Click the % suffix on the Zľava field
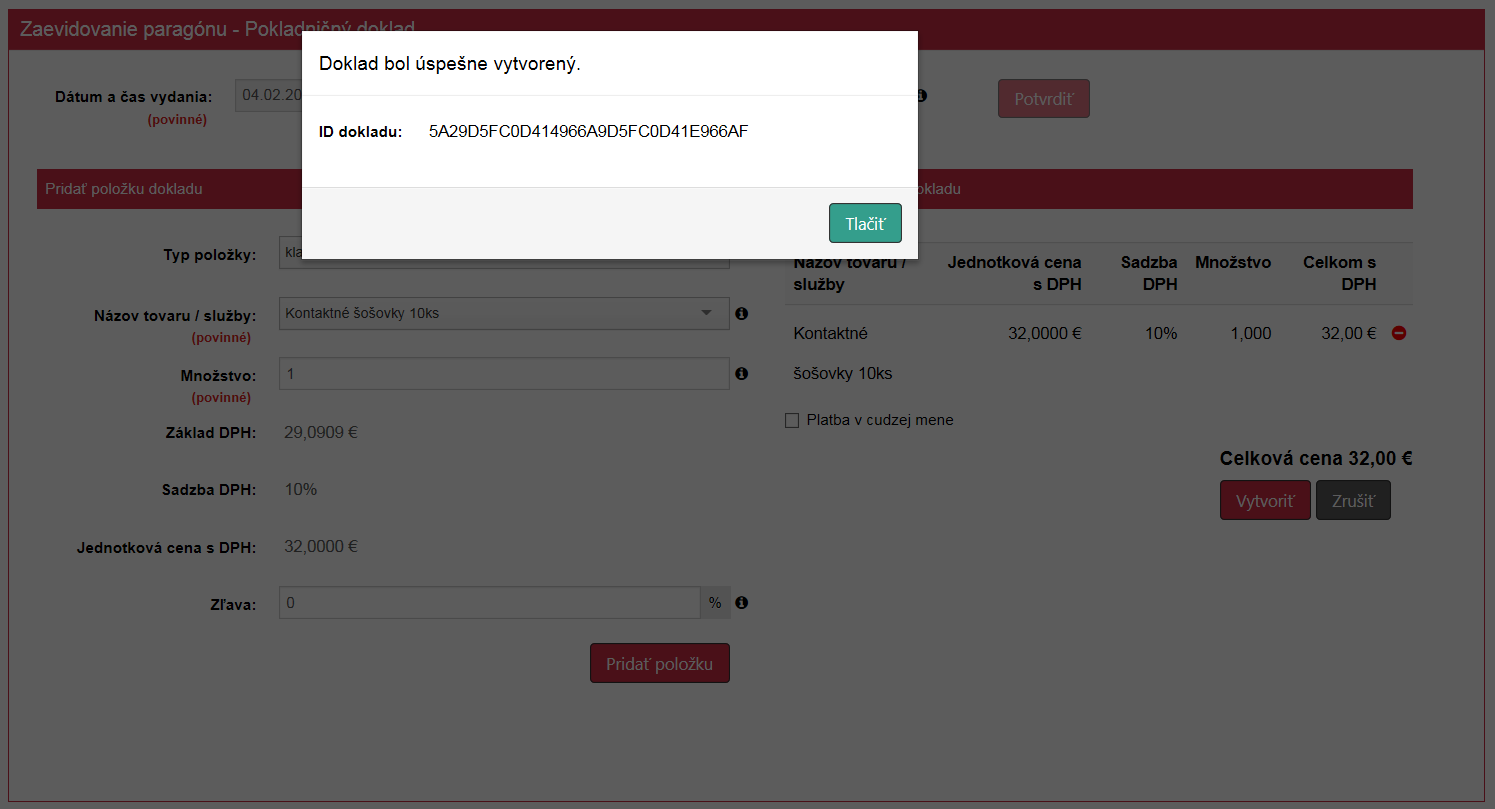The width and height of the screenshot is (1495, 809). tap(715, 603)
